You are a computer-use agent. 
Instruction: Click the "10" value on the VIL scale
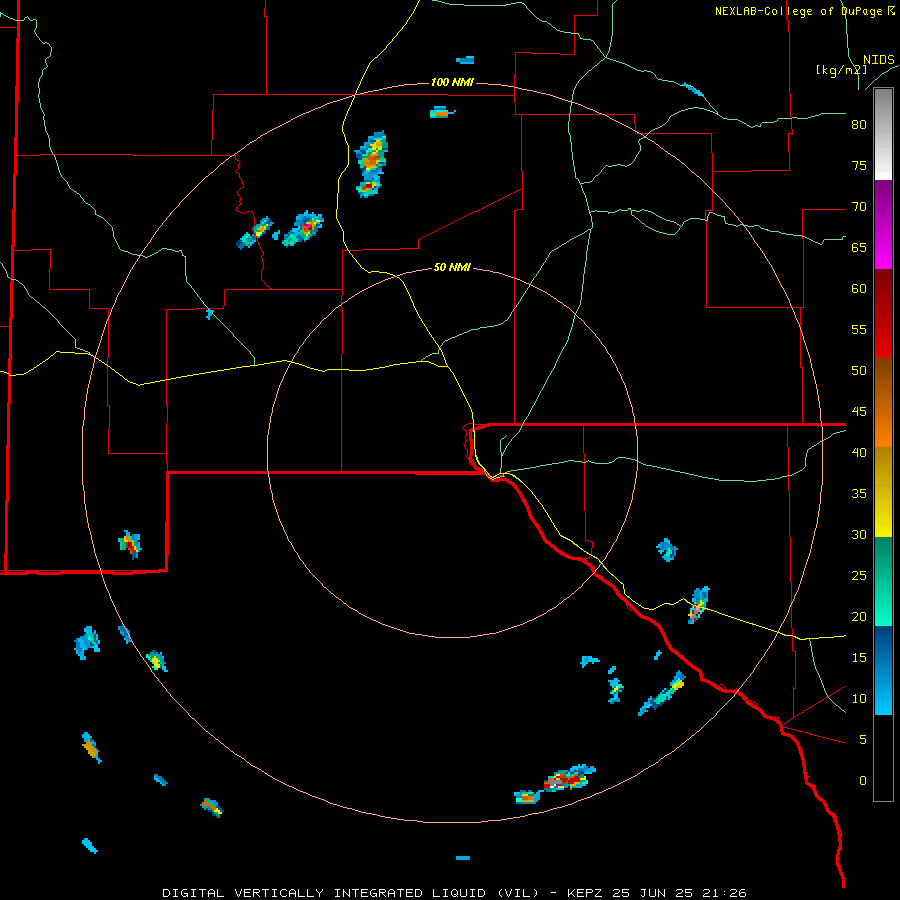click(859, 699)
